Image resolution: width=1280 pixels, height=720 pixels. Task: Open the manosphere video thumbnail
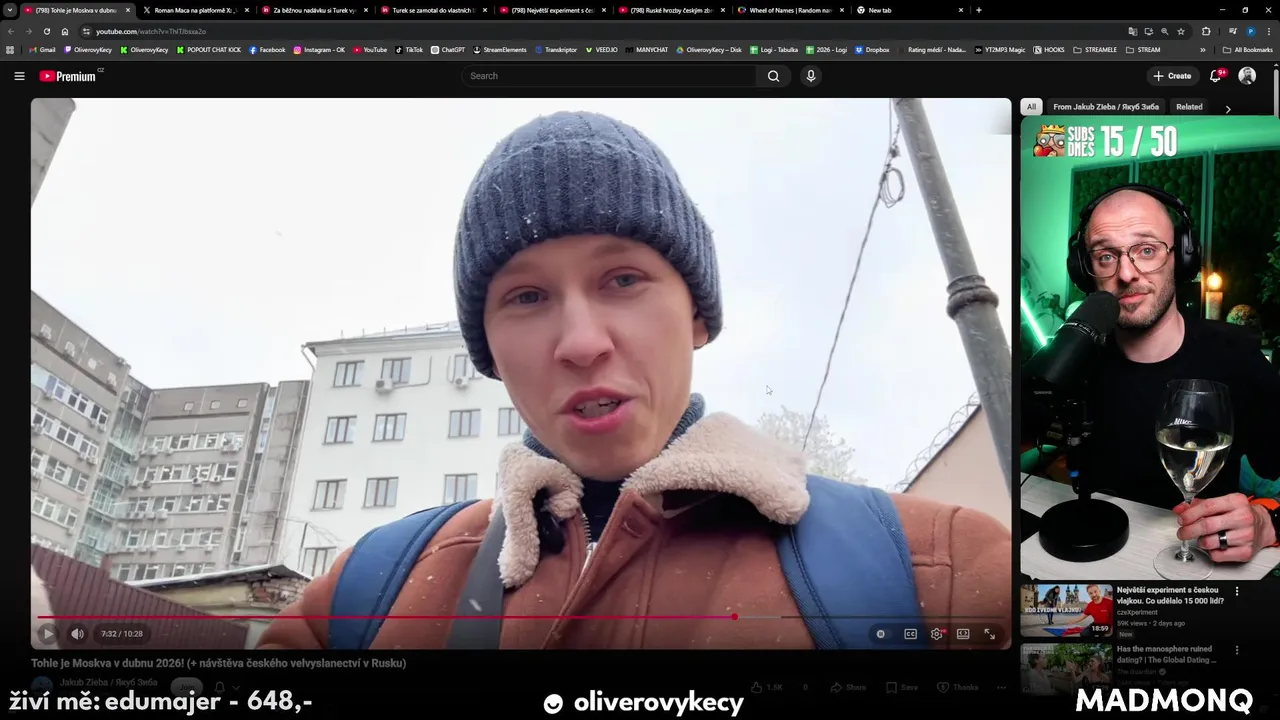[x=1066, y=668]
